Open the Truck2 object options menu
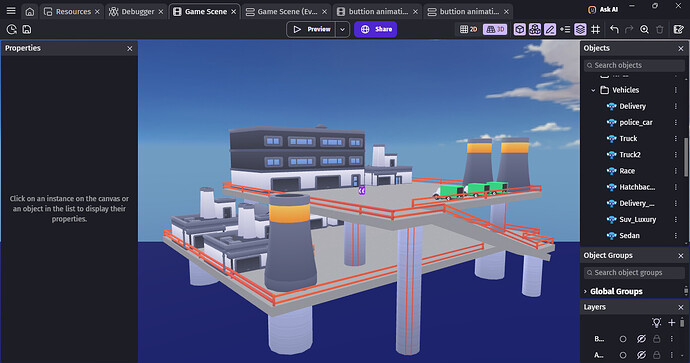The width and height of the screenshot is (690, 363). pos(676,155)
